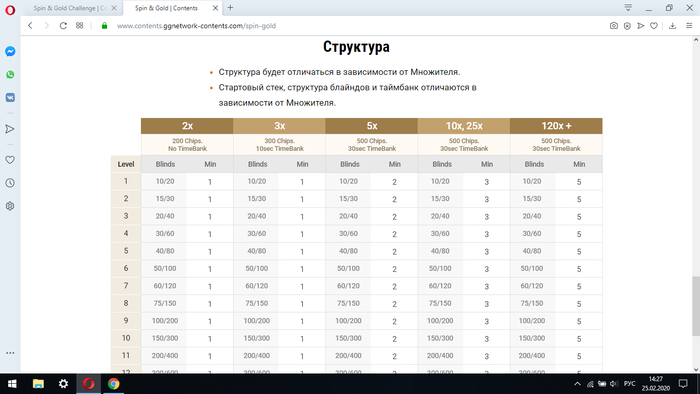Screen dimensions: 700x394
Task: Open History clock in sidebar
Action: (x=10, y=183)
